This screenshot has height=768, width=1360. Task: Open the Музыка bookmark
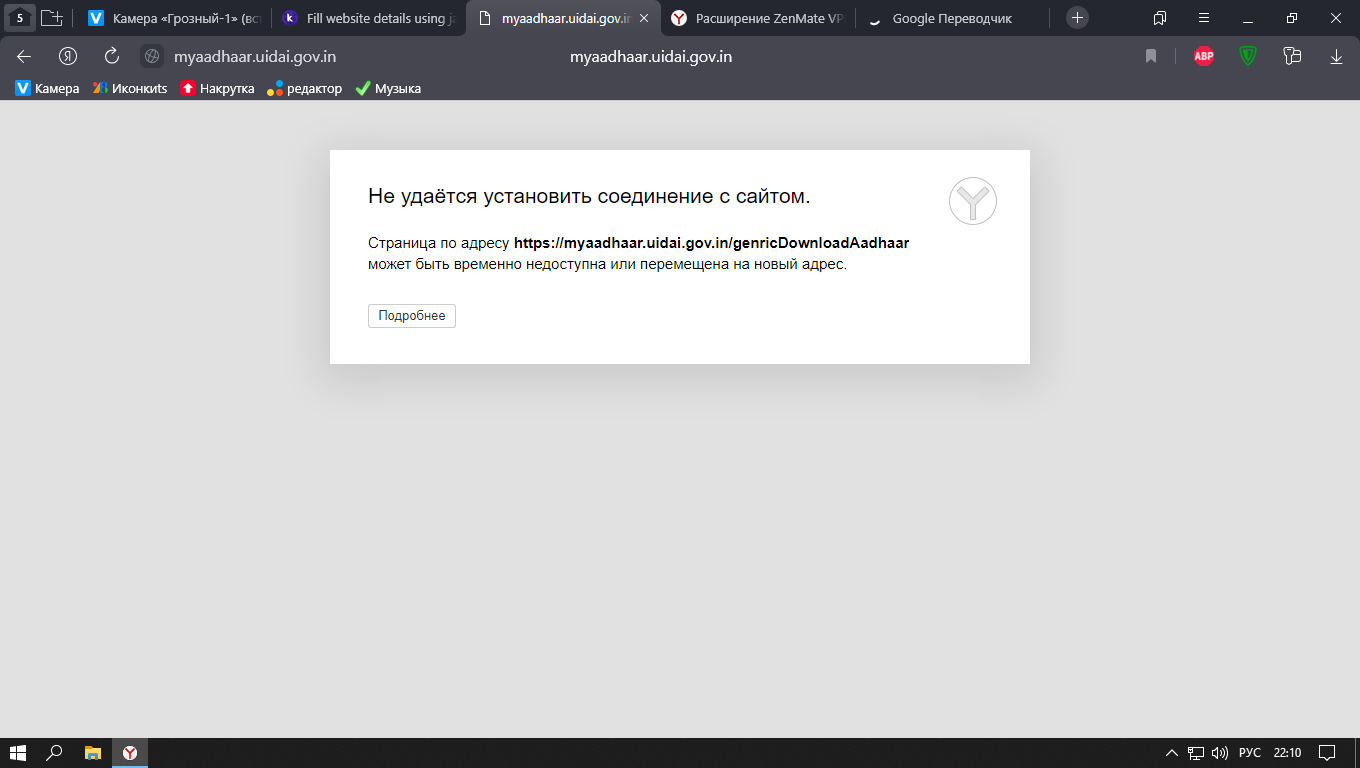click(388, 89)
